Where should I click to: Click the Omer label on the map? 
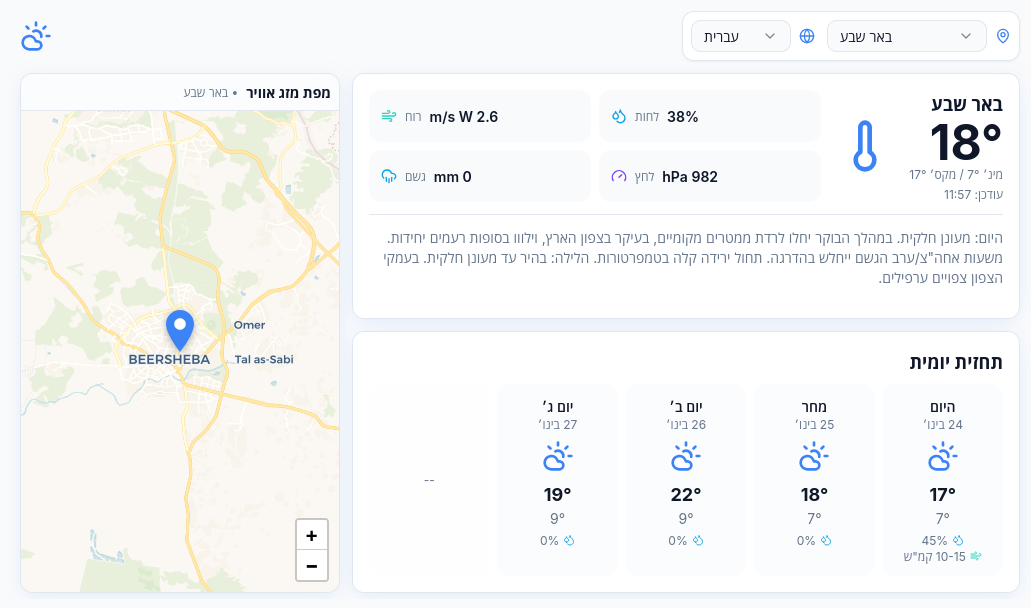[x=249, y=325]
